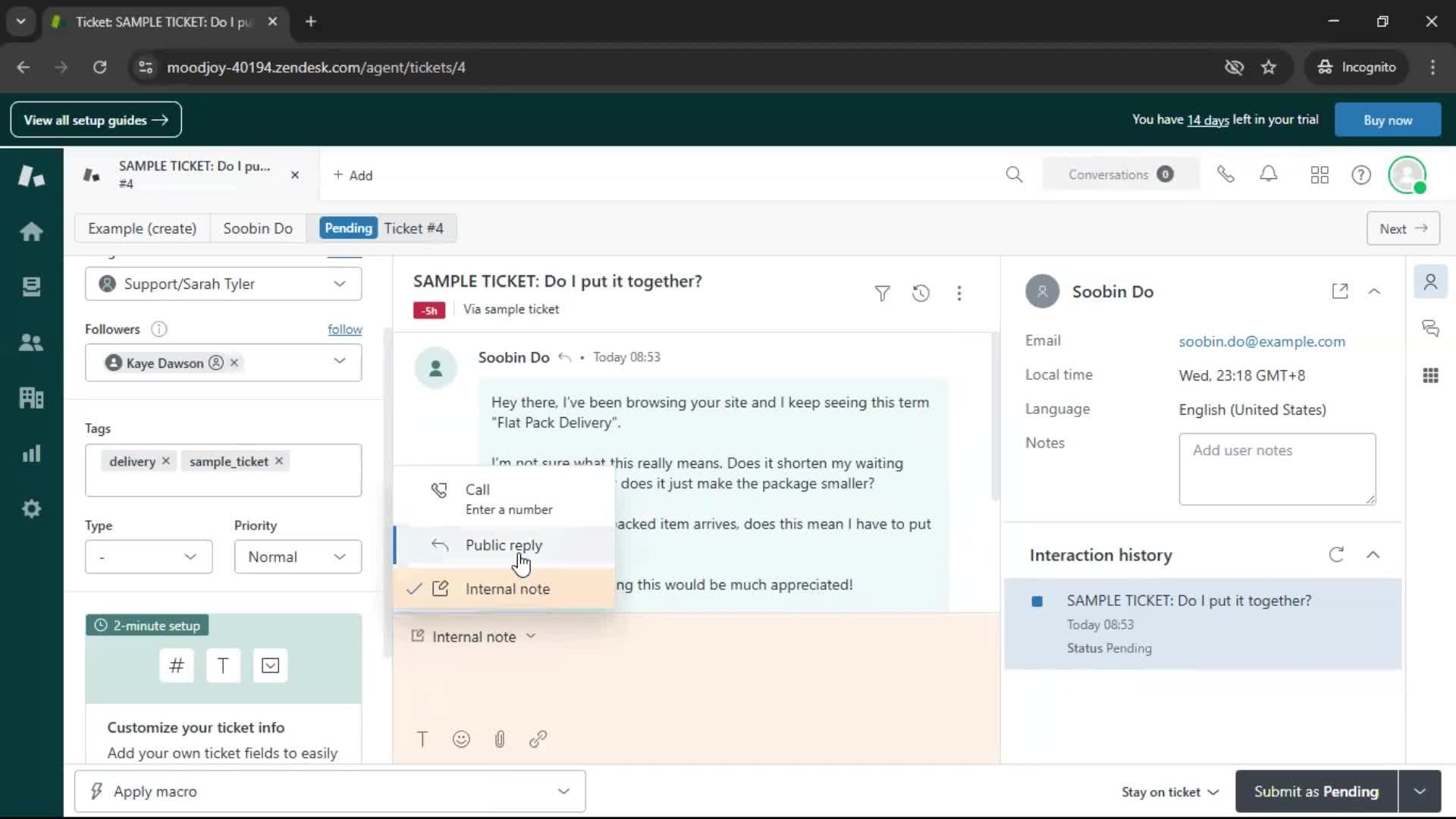Open the Talk phone icon

tap(1225, 175)
